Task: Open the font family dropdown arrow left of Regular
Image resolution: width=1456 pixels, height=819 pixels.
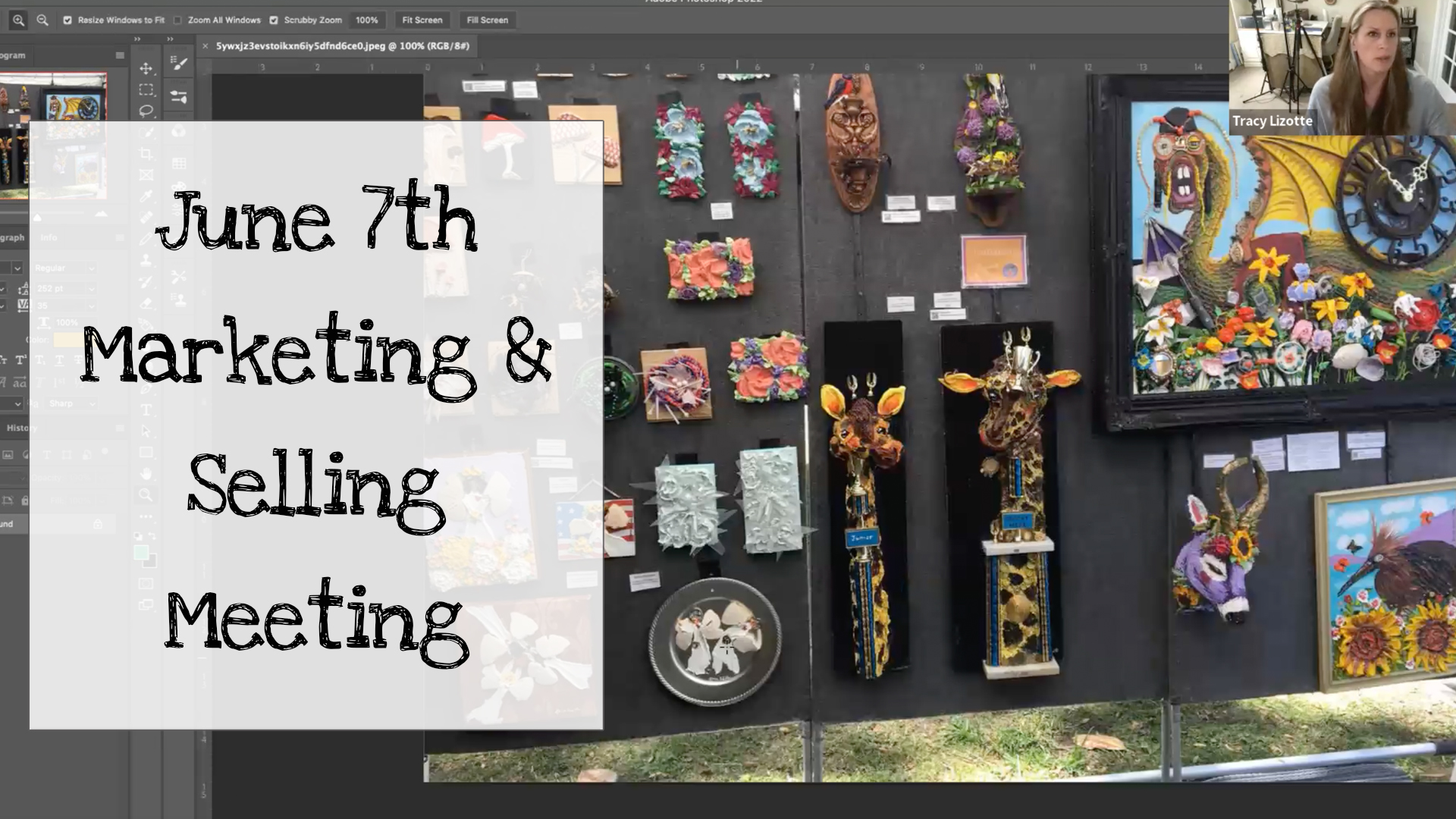Action: pos(17,268)
